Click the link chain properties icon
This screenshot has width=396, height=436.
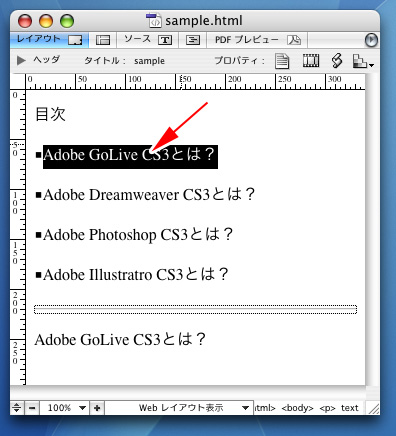337,61
